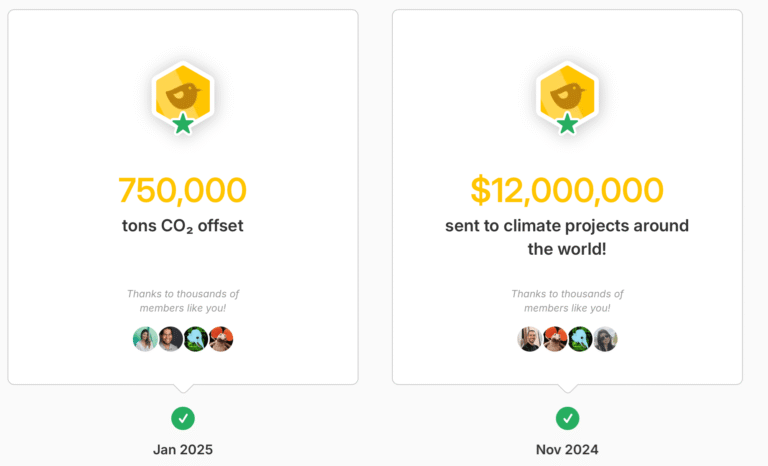Select blue elephant avatar in $12,000,000 card

[580, 339]
